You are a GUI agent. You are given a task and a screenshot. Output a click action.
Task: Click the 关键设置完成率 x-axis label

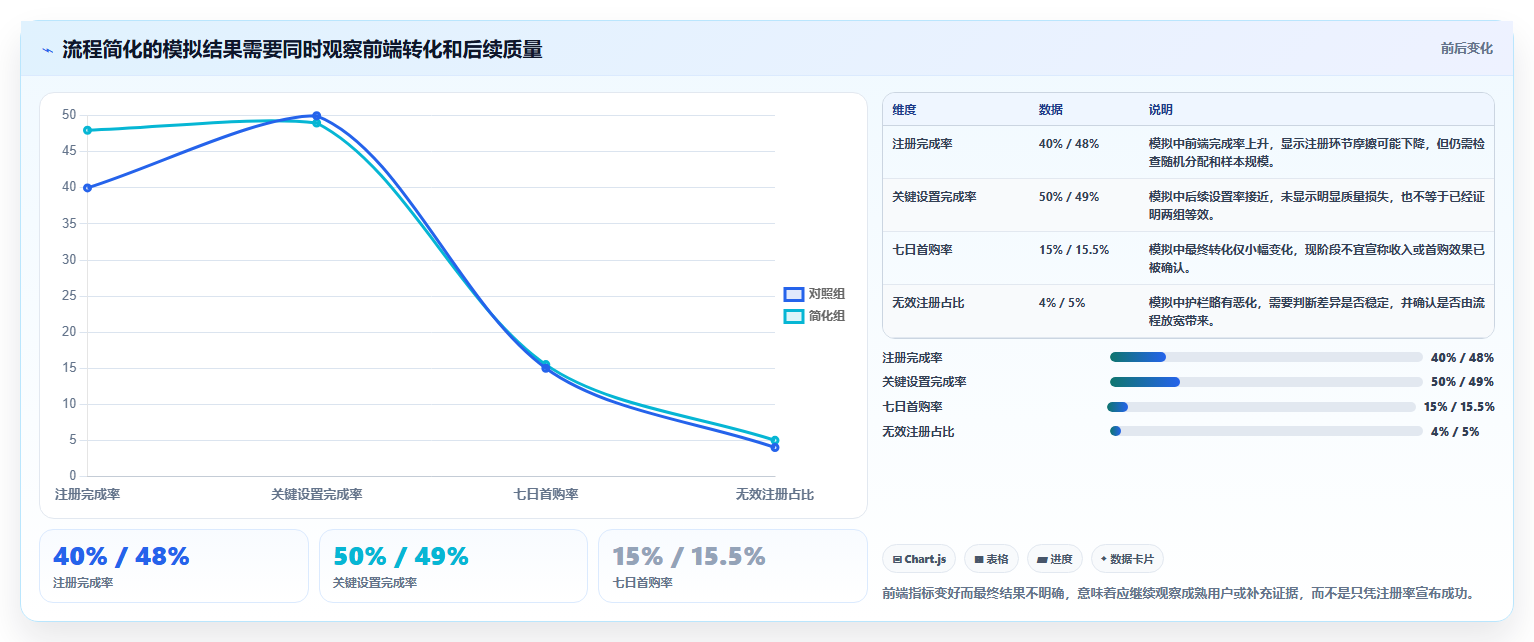click(317, 494)
